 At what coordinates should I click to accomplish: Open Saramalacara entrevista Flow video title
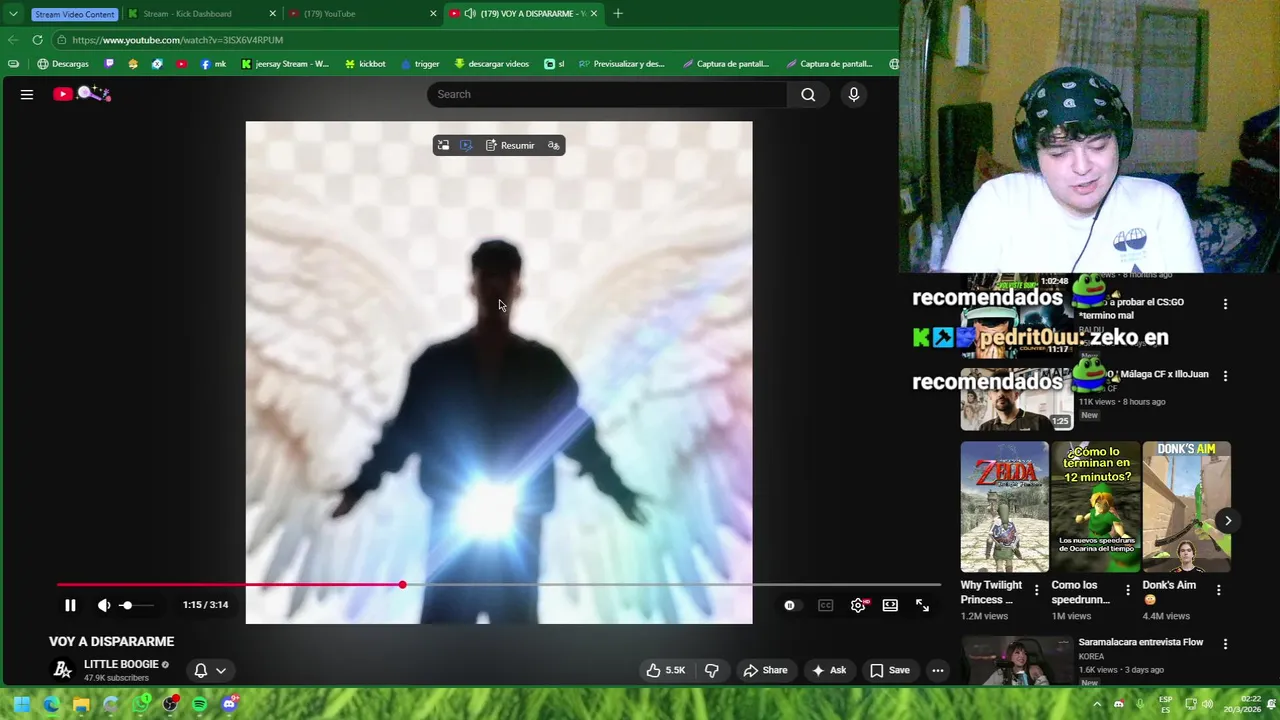1141,642
